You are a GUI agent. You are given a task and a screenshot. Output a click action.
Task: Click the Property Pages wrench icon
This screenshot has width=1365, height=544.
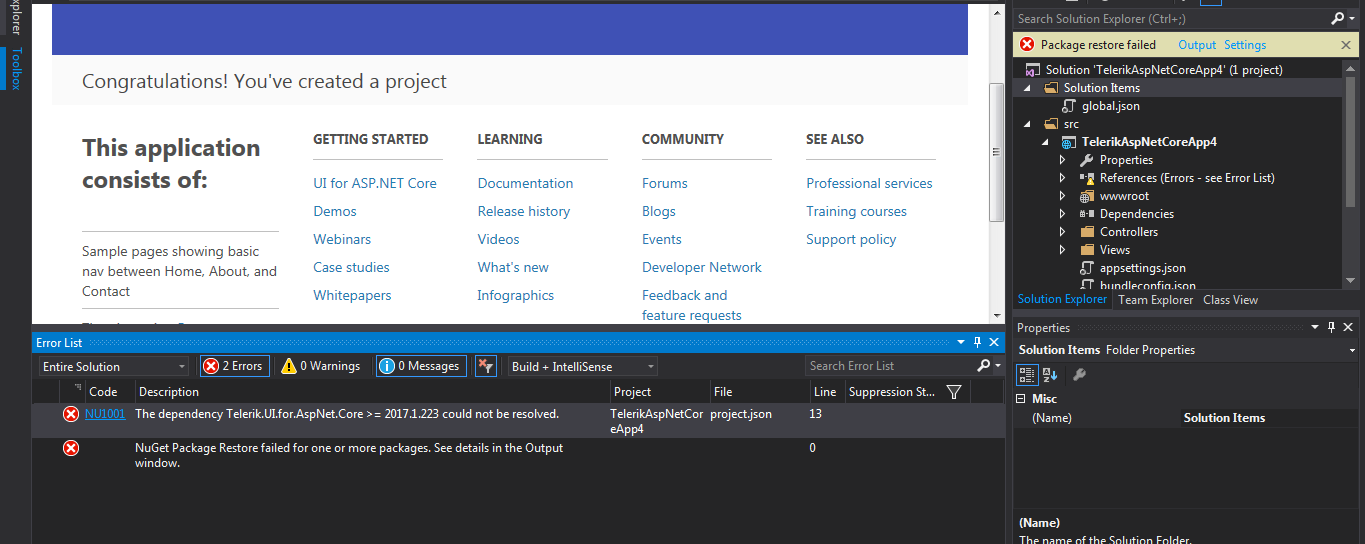(1079, 374)
